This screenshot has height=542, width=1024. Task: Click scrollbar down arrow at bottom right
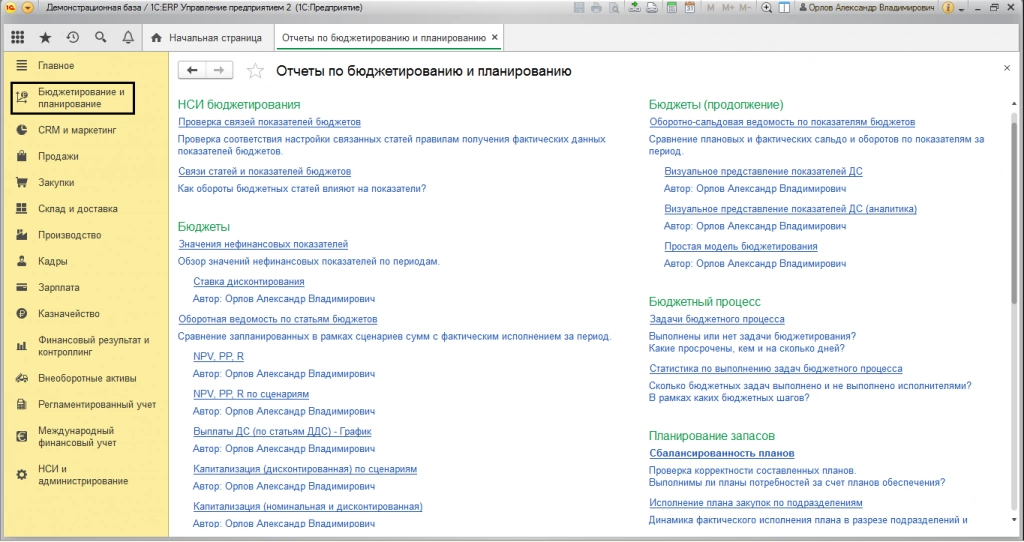pos(1014,520)
